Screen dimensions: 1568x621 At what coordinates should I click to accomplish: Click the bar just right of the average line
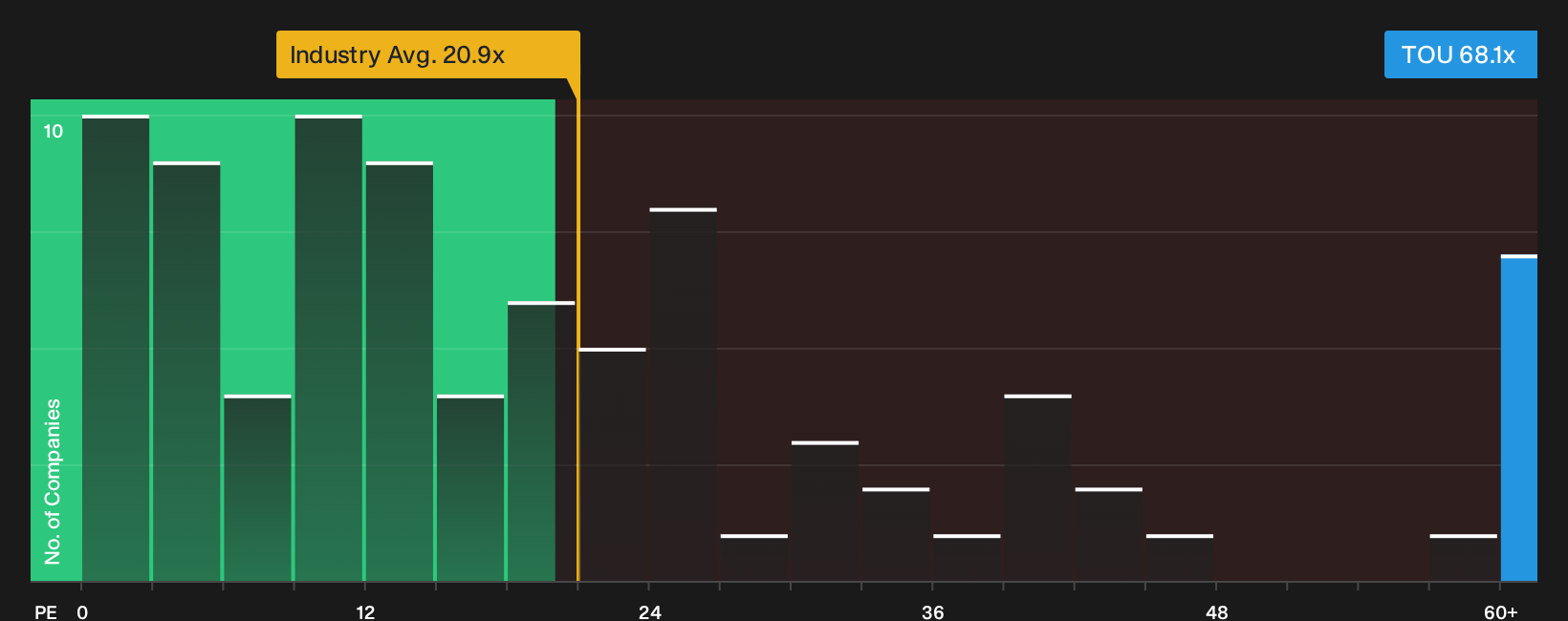tap(613, 464)
